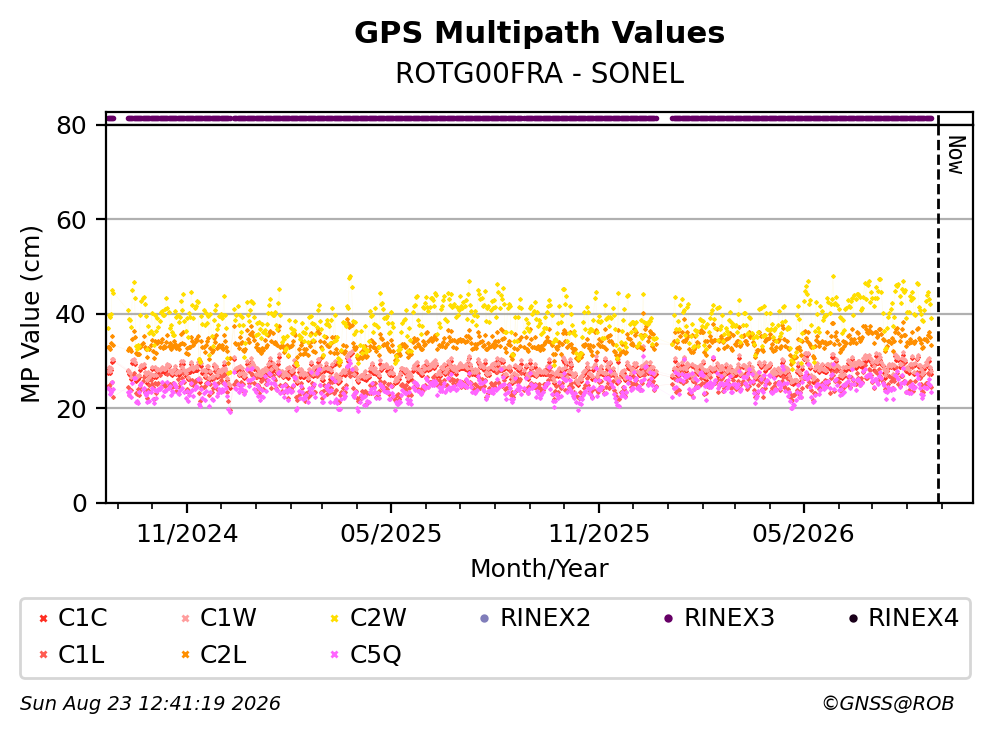The height and width of the screenshot is (734, 993).
Task: Click the C2L orange legend marker
Action: (x=186, y=655)
